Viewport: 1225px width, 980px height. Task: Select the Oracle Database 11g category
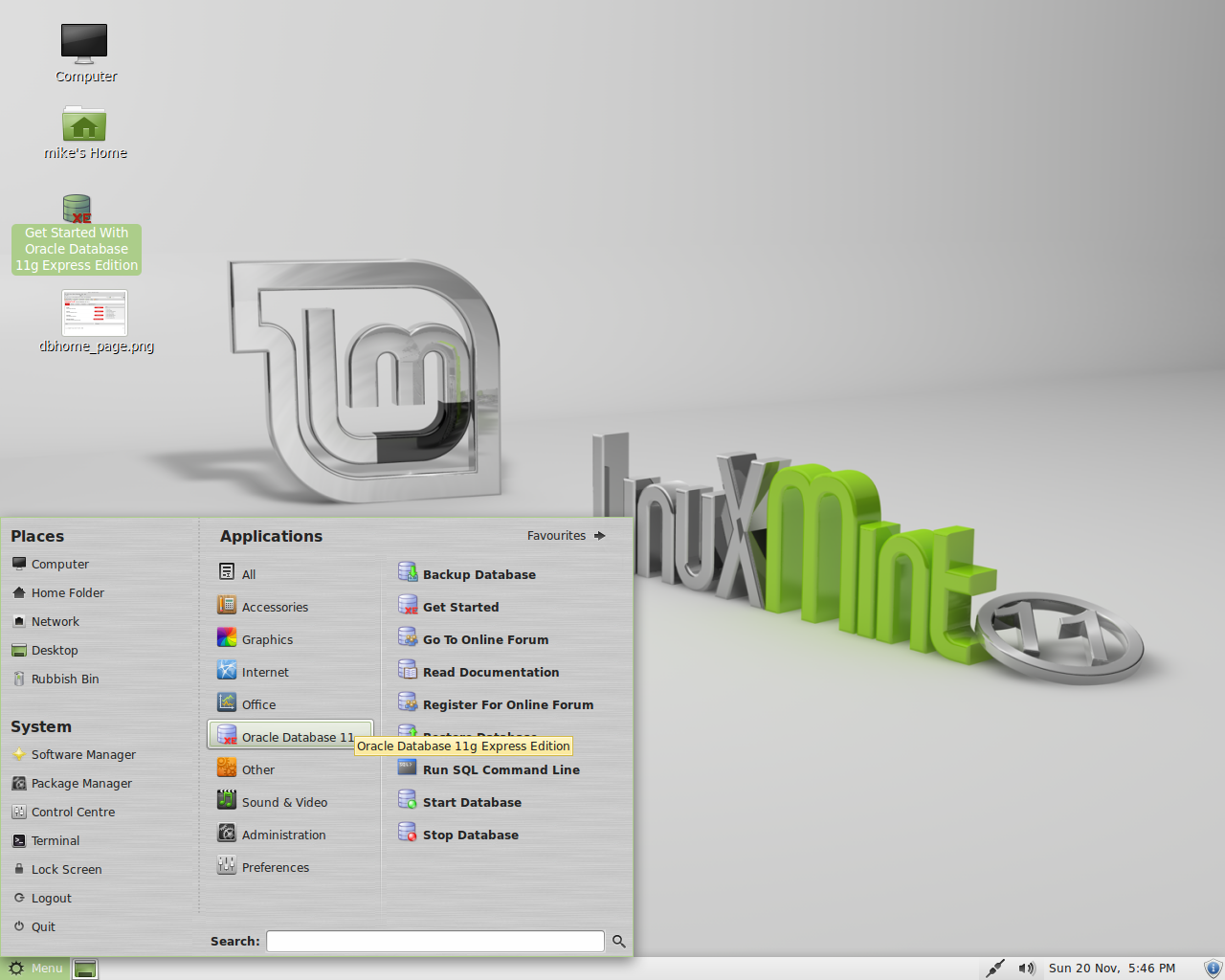point(290,736)
